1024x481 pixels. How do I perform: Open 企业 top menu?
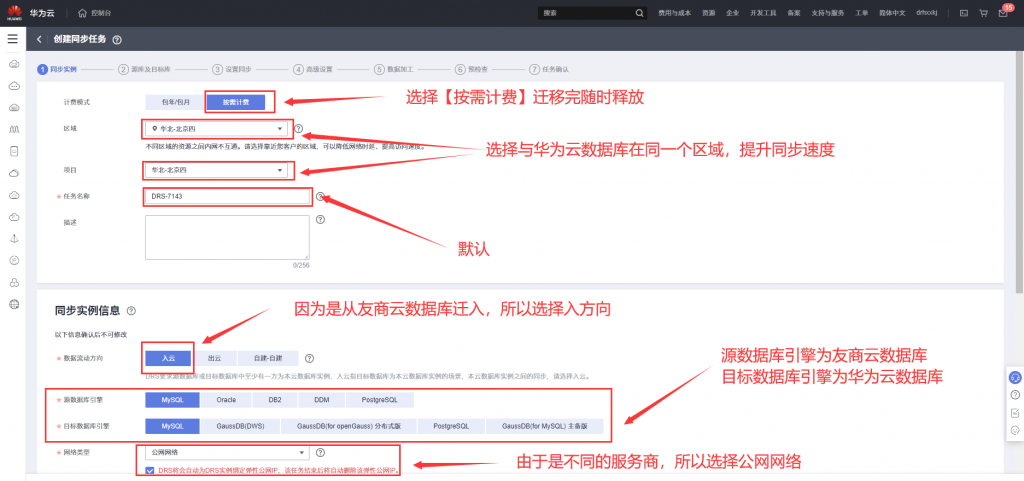pyautogui.click(x=732, y=13)
